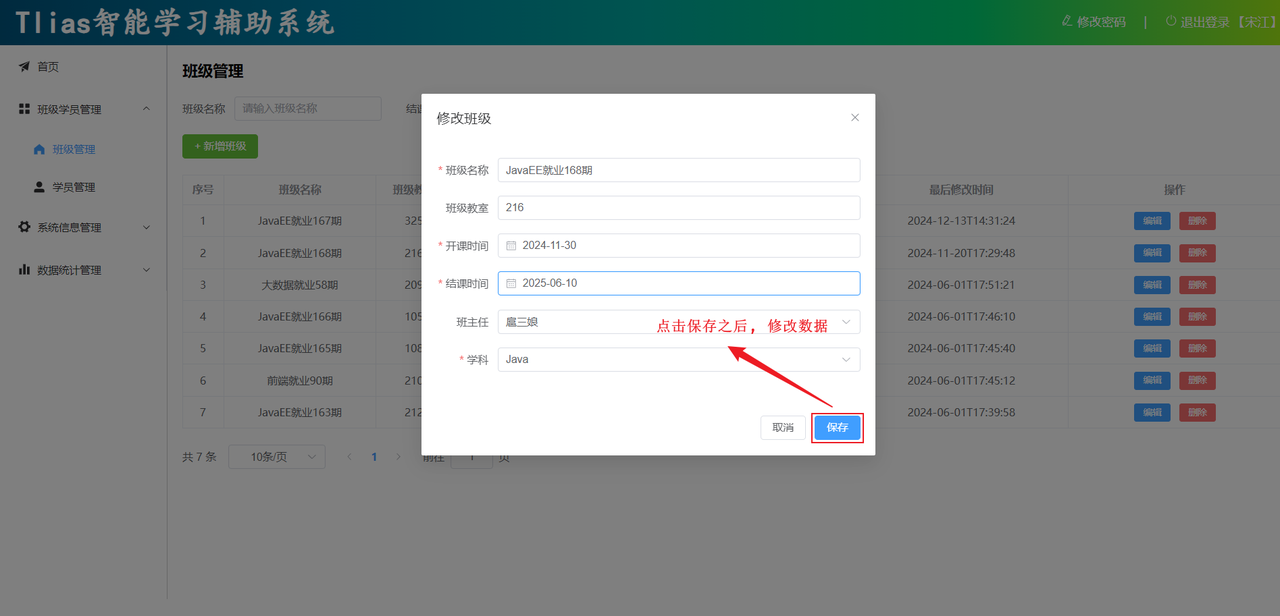
Task: Click the 保存 button
Action: (837, 428)
